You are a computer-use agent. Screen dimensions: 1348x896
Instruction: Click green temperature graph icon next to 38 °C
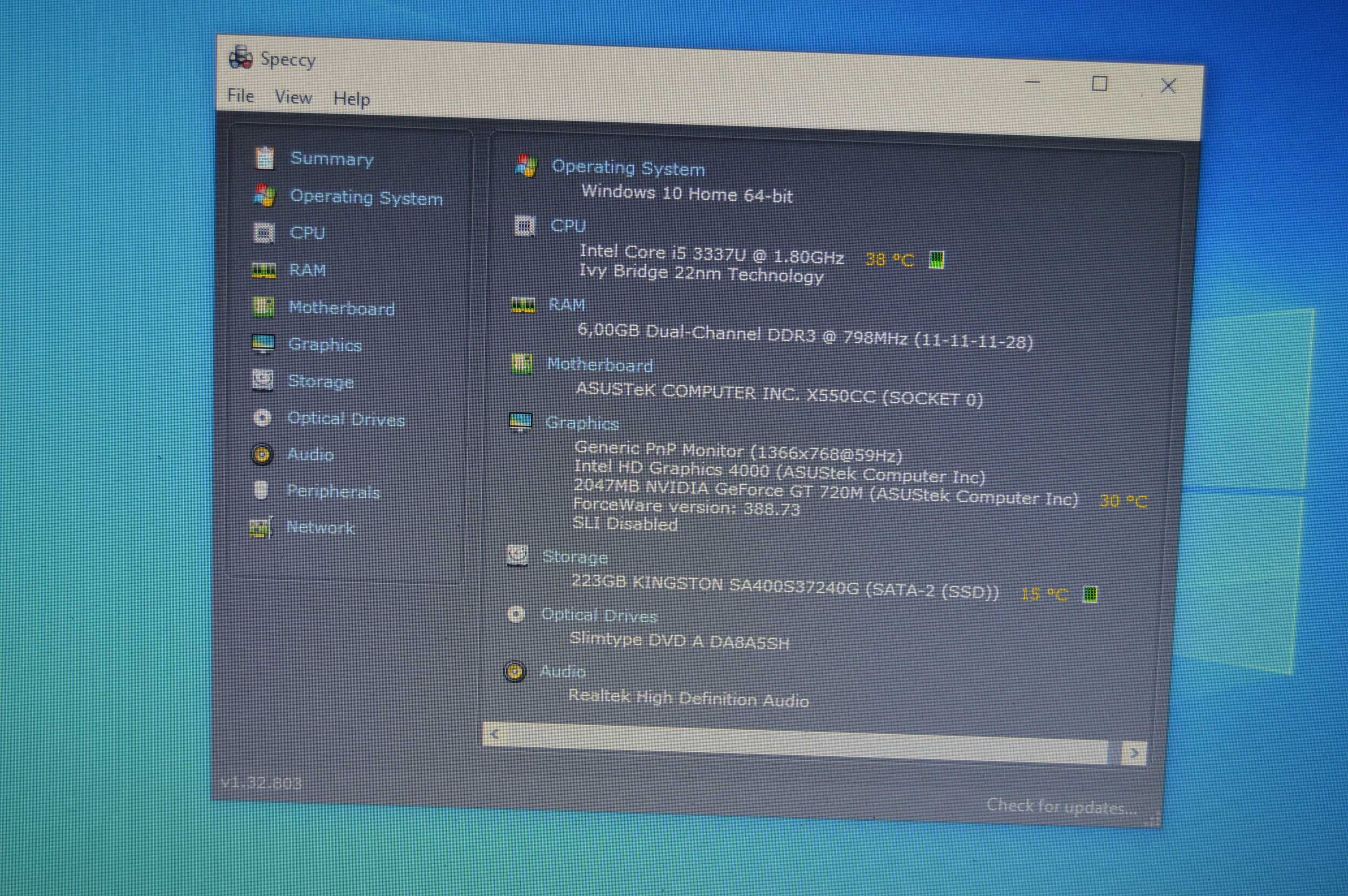pos(937,260)
